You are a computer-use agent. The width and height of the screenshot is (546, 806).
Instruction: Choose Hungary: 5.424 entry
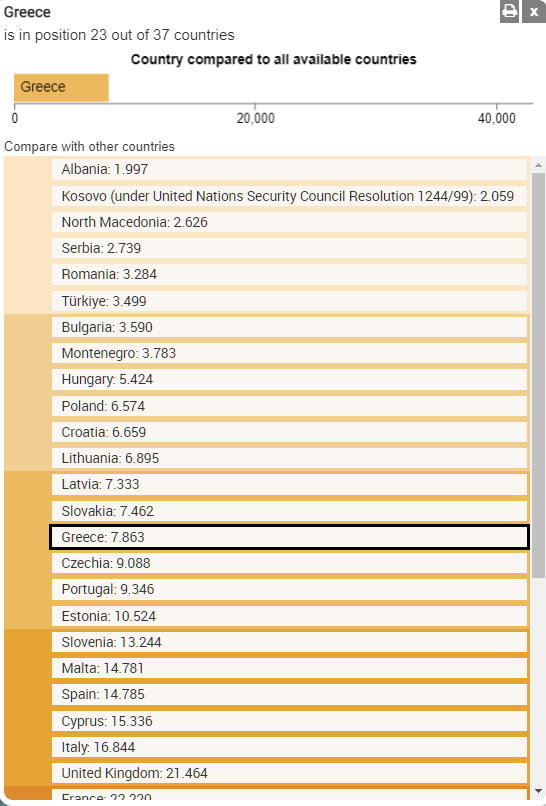(x=289, y=379)
